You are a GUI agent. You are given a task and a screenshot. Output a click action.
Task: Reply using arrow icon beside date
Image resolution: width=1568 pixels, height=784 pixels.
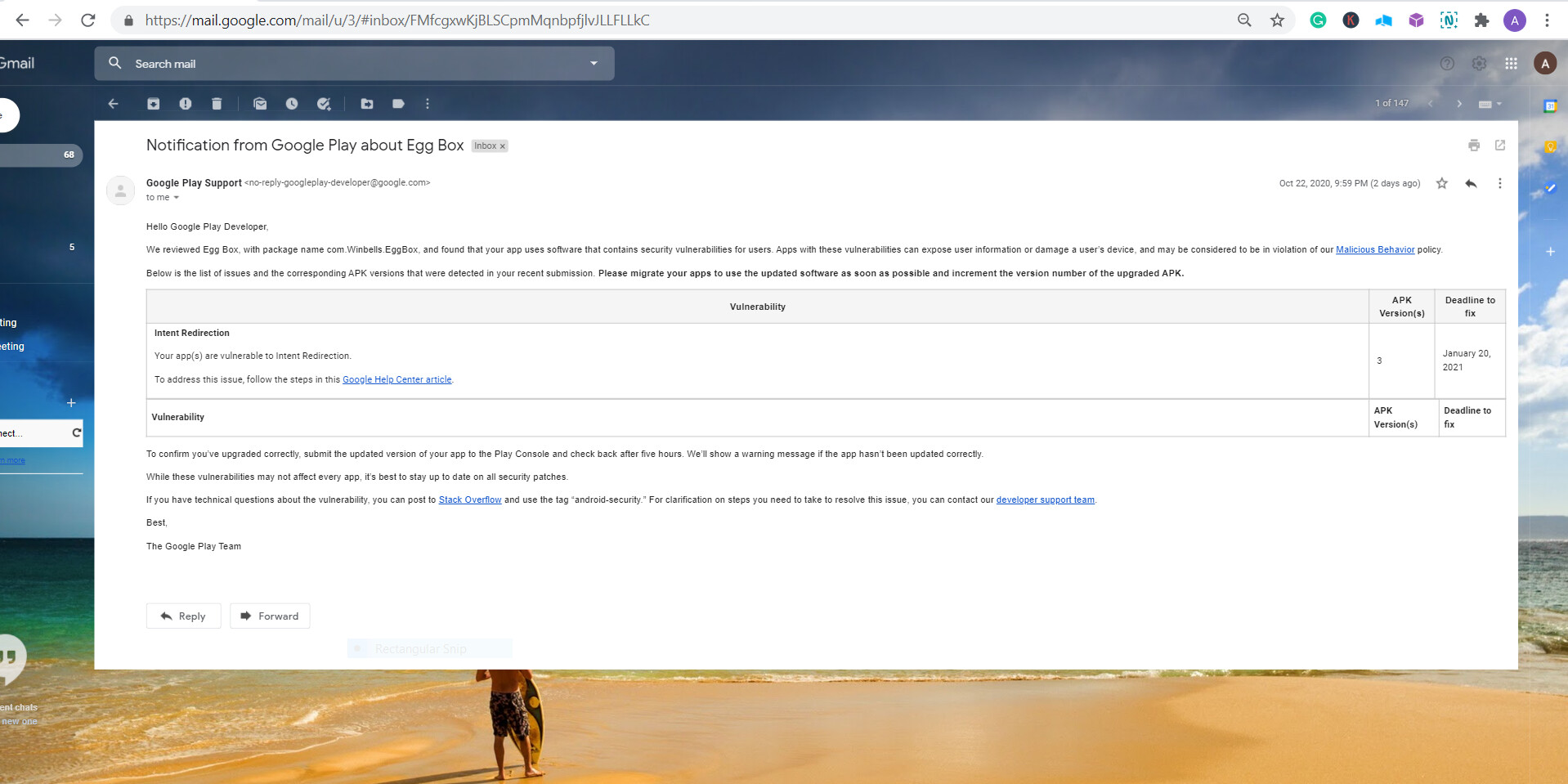[1471, 184]
